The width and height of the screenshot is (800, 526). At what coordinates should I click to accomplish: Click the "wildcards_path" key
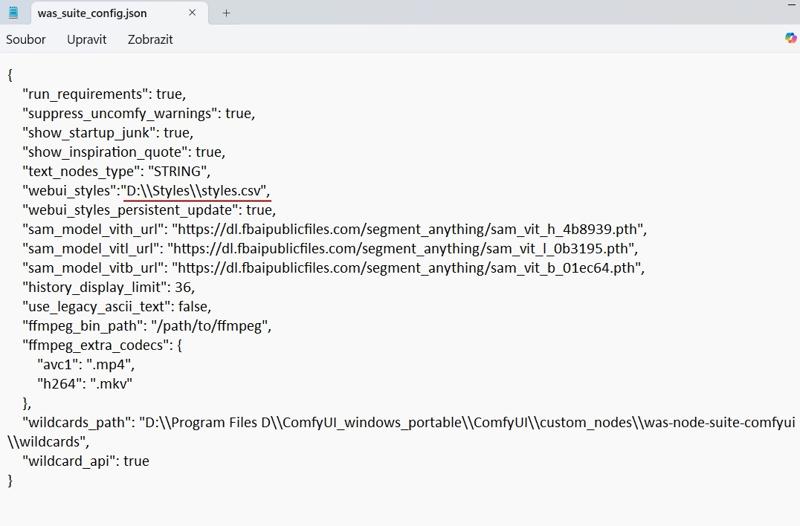77,423
